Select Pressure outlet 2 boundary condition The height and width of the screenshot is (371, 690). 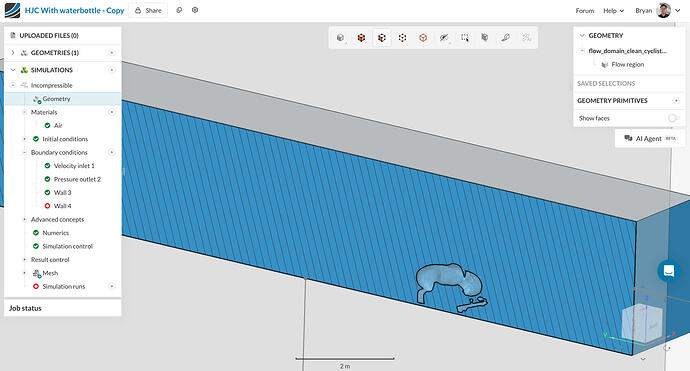point(77,179)
